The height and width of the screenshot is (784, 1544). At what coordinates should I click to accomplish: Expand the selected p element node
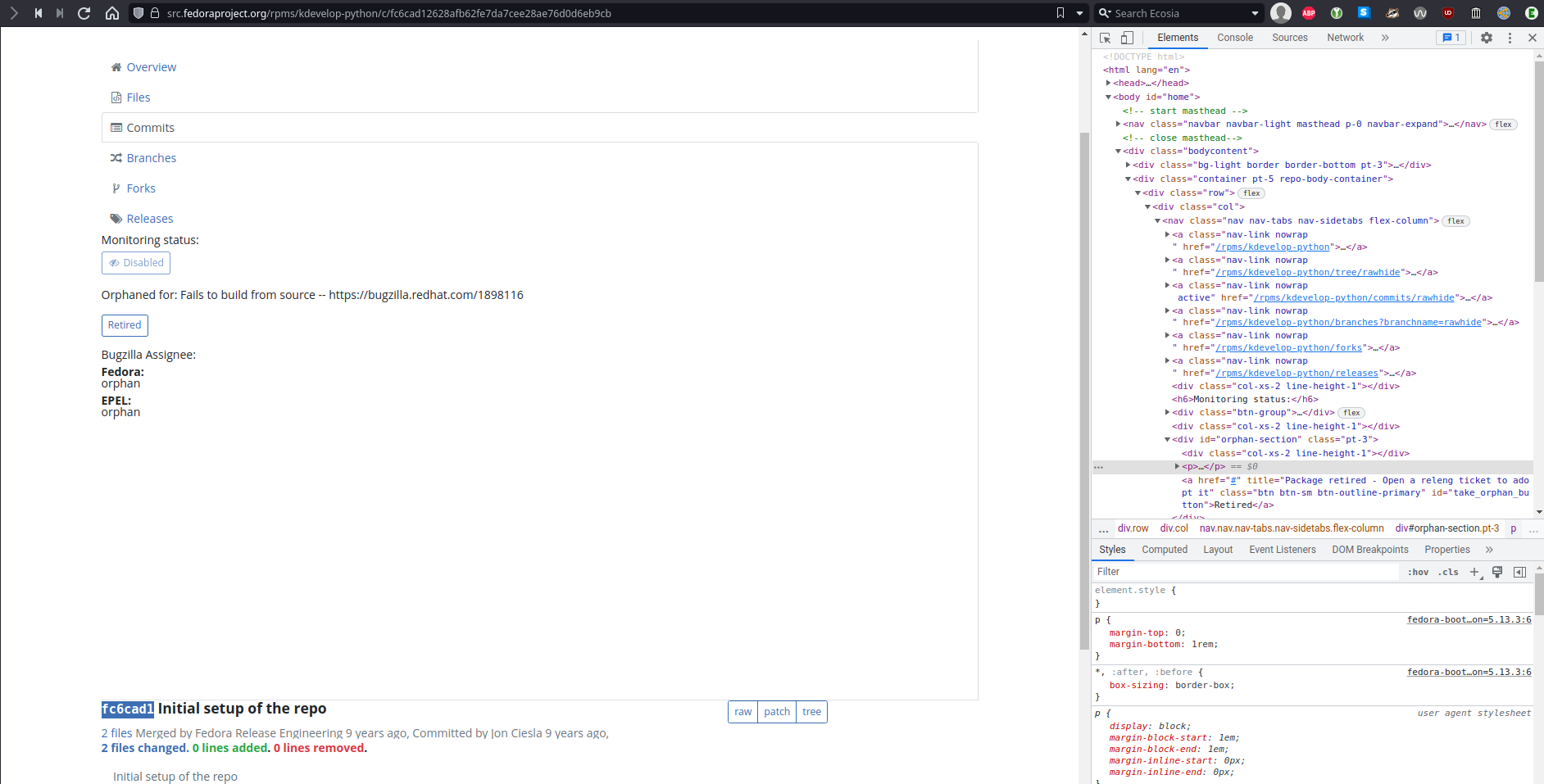click(x=1177, y=466)
